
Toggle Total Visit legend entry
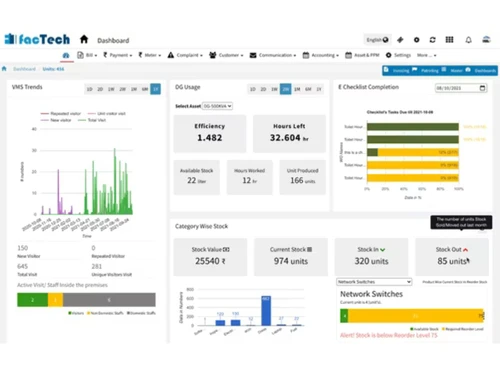click(x=92, y=120)
